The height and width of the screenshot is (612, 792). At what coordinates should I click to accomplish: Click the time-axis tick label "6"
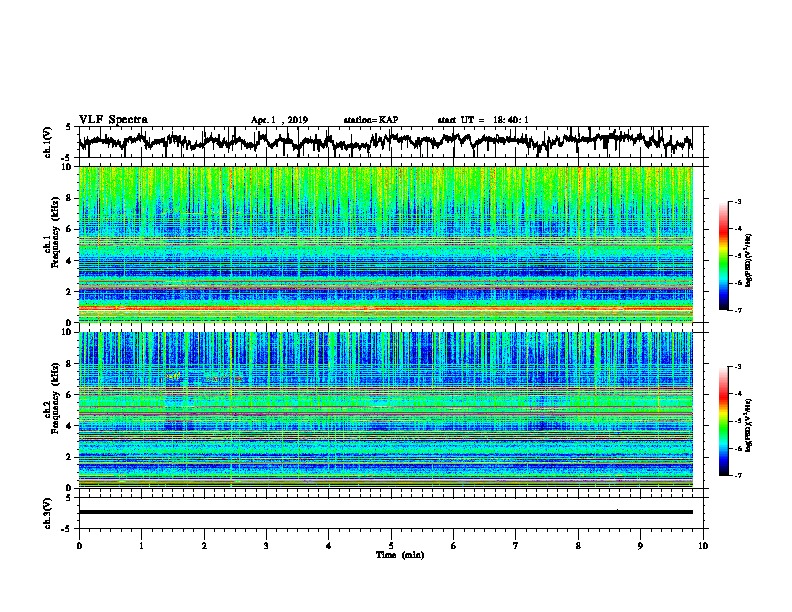pos(454,546)
